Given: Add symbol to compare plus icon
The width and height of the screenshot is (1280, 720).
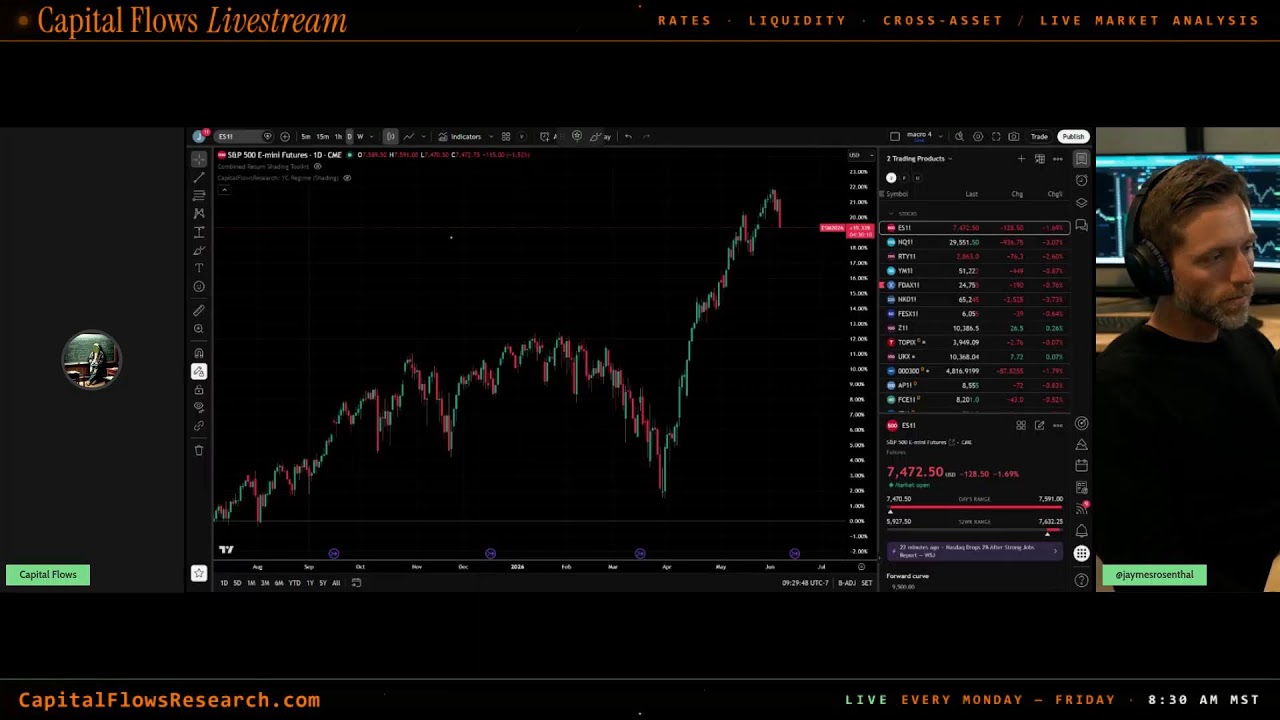Looking at the screenshot, I should pos(285,136).
